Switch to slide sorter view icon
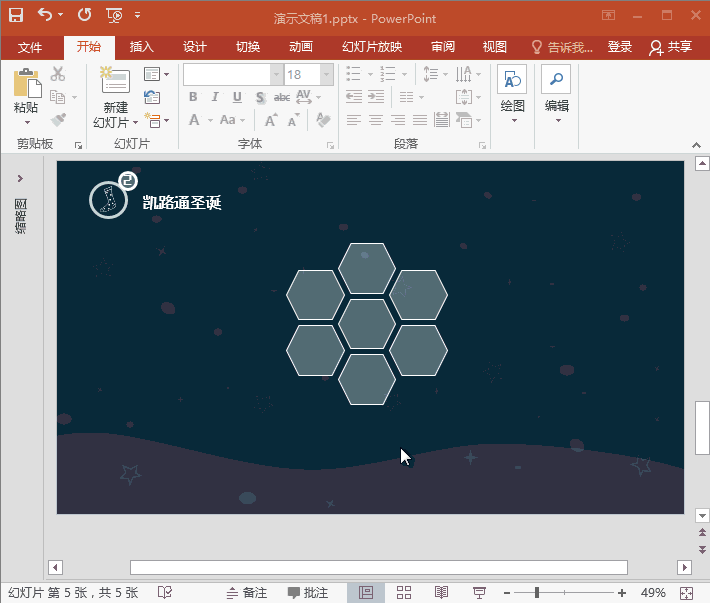The image size is (710, 603). coord(404,593)
